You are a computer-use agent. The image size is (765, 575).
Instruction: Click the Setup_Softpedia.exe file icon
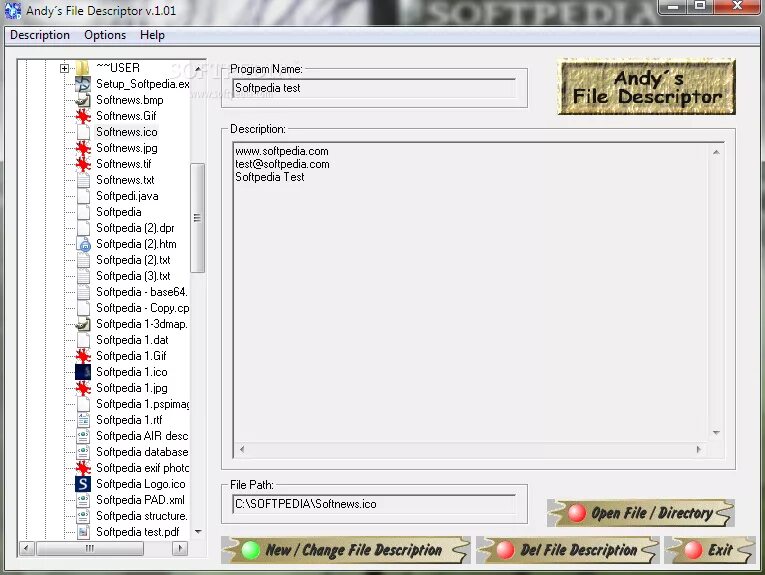pyautogui.click(x=83, y=84)
